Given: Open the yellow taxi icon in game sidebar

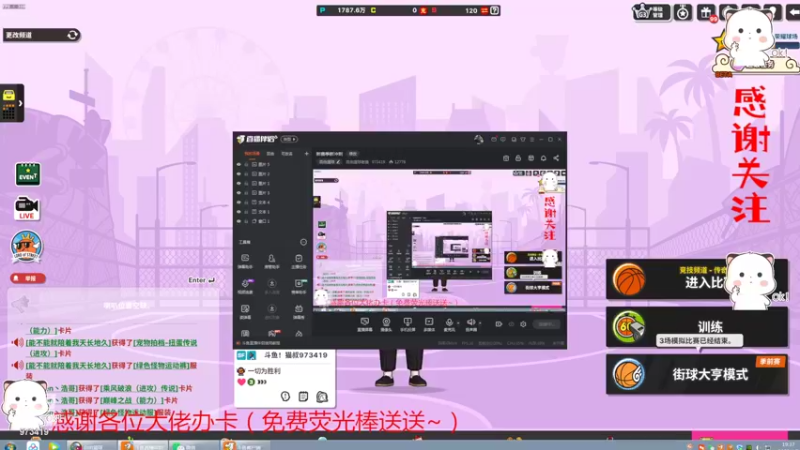Looking at the screenshot, I should pyautogui.click(x=9, y=95).
